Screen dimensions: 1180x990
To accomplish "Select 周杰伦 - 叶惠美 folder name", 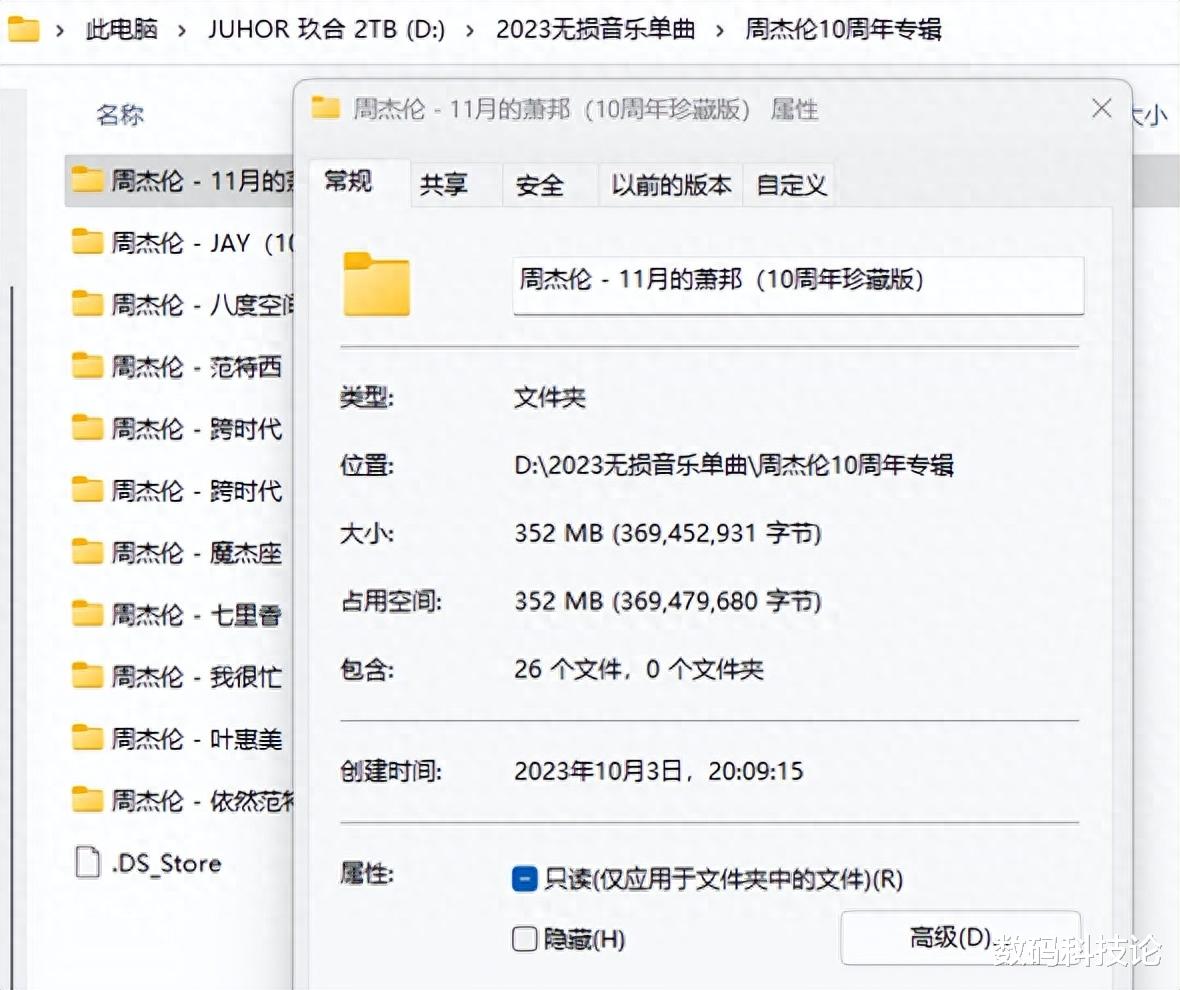I will pos(196,739).
